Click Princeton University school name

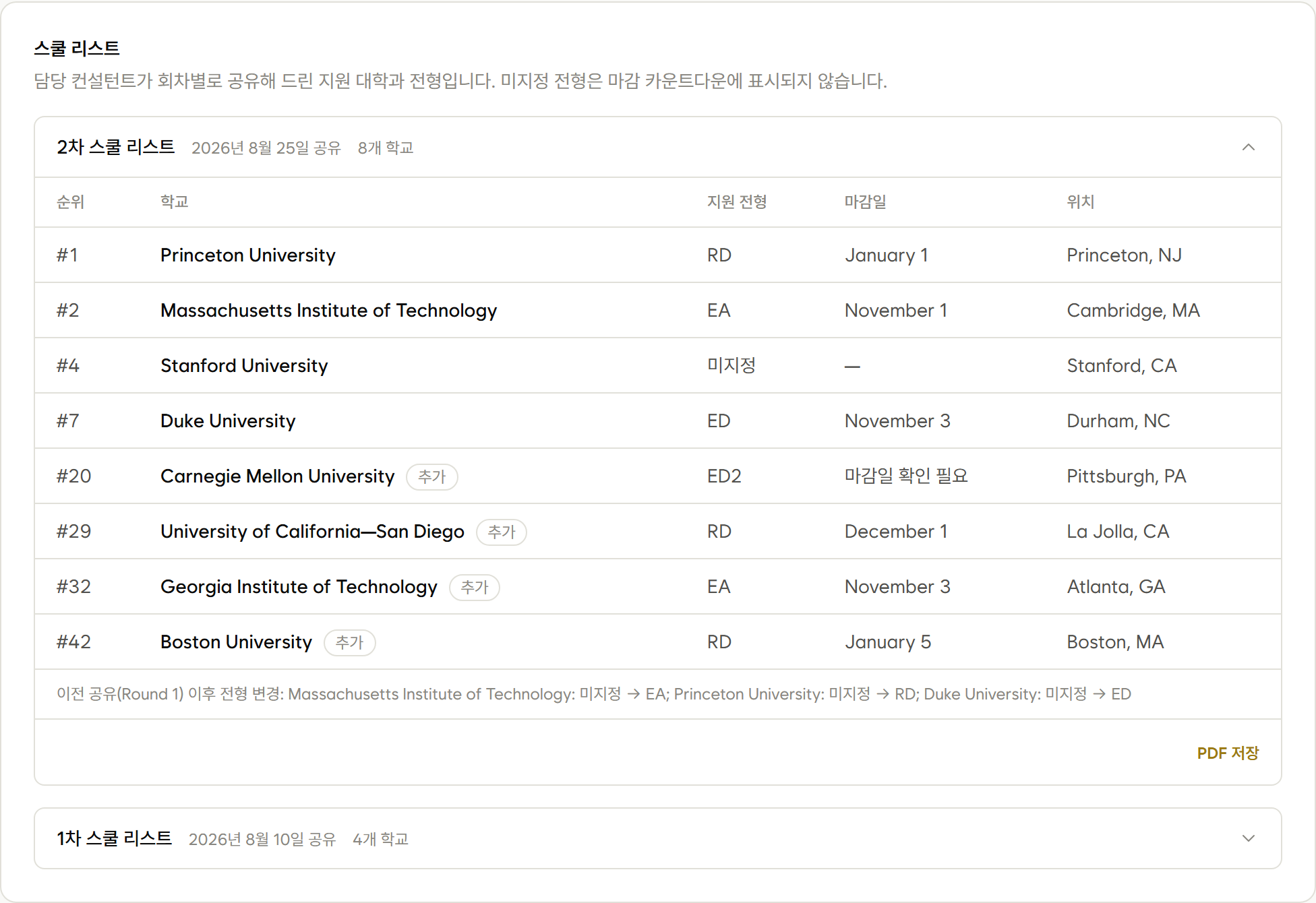click(x=248, y=255)
